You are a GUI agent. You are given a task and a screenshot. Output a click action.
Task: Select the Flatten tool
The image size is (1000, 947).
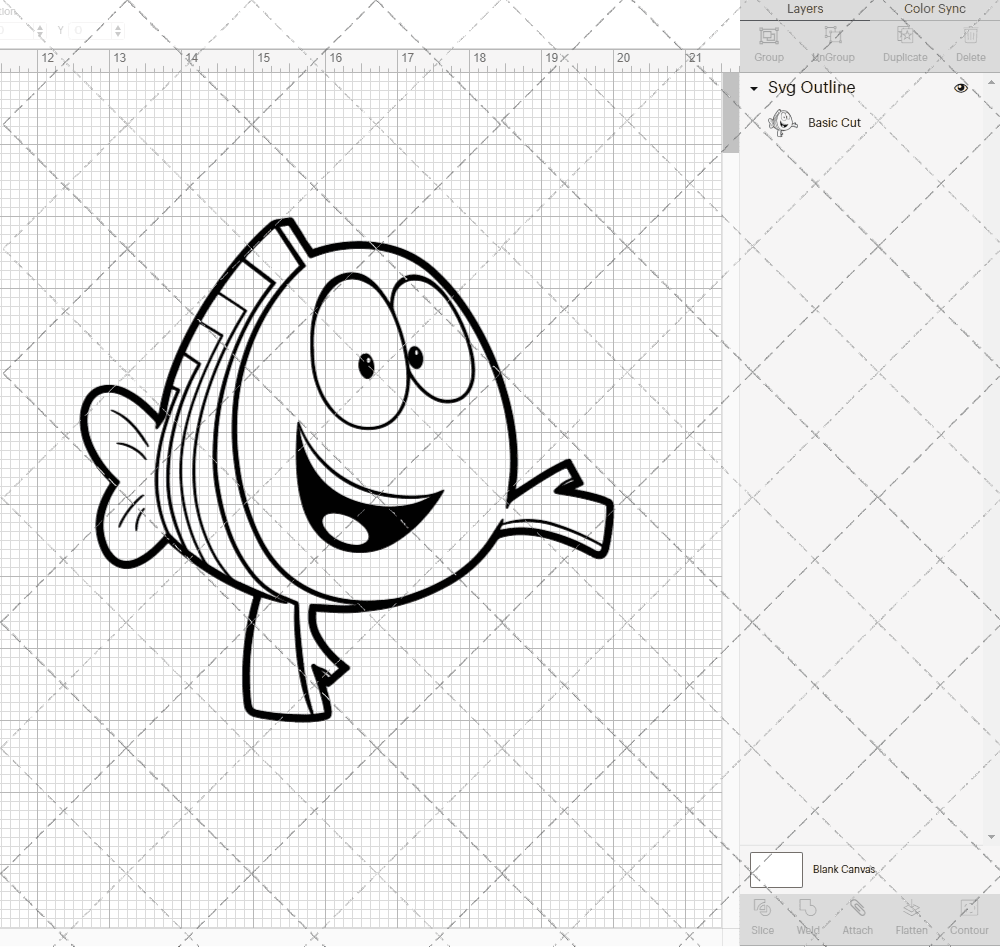[x=911, y=915]
